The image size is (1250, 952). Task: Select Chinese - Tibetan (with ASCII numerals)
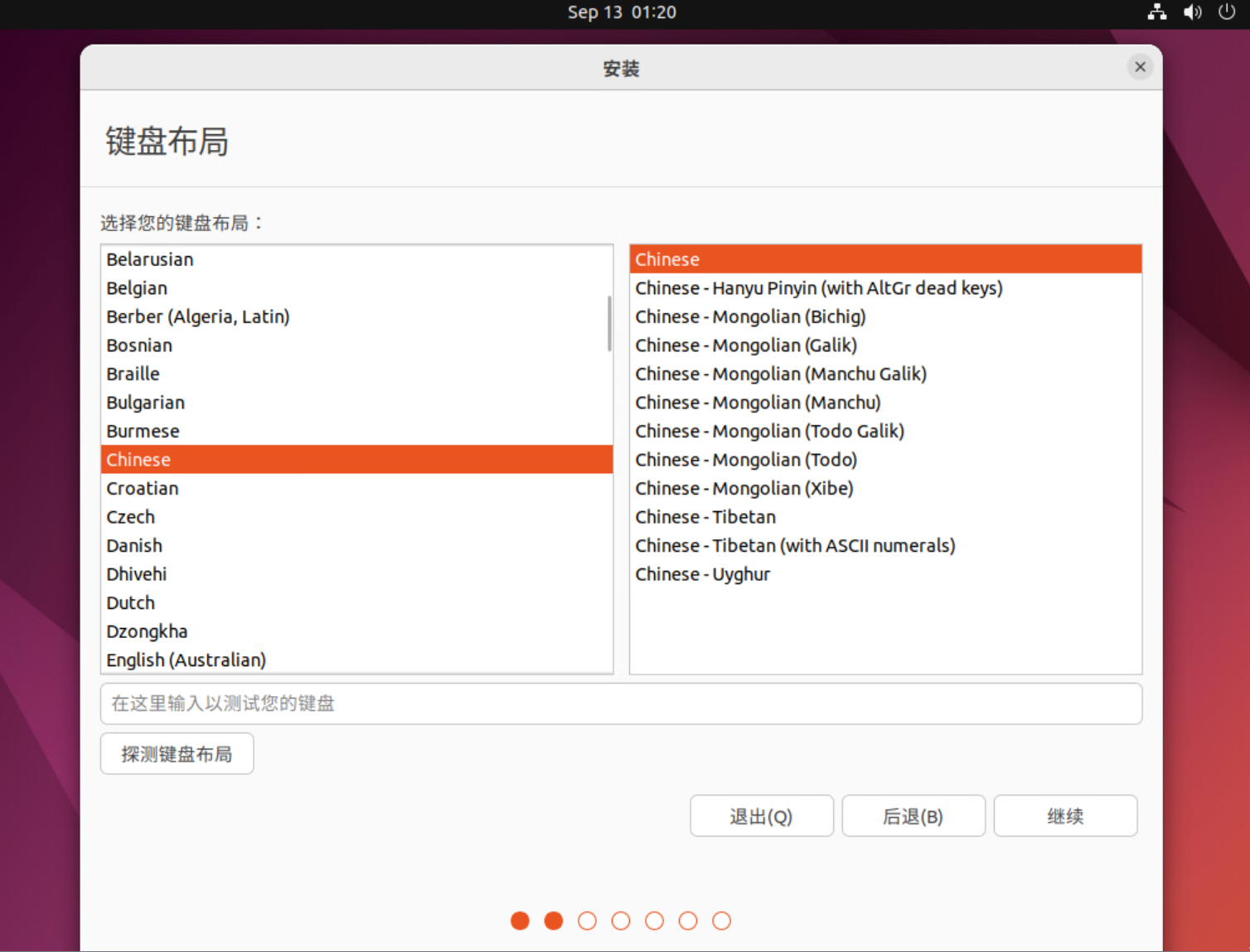point(885,545)
